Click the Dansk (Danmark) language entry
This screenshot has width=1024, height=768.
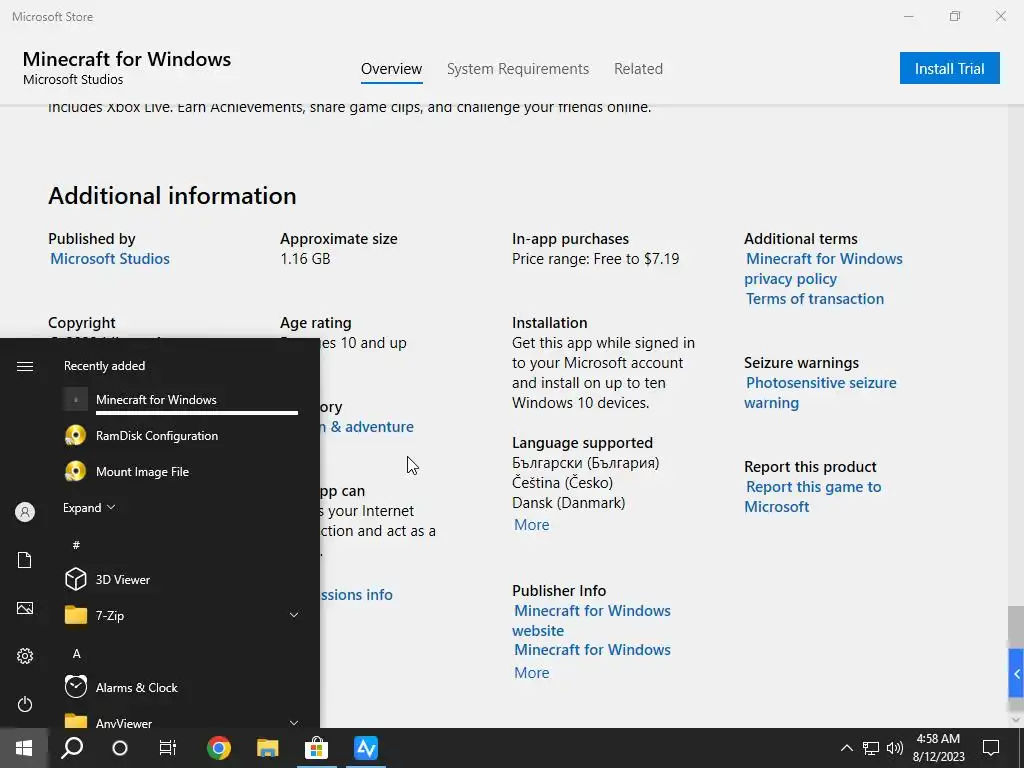click(x=569, y=503)
